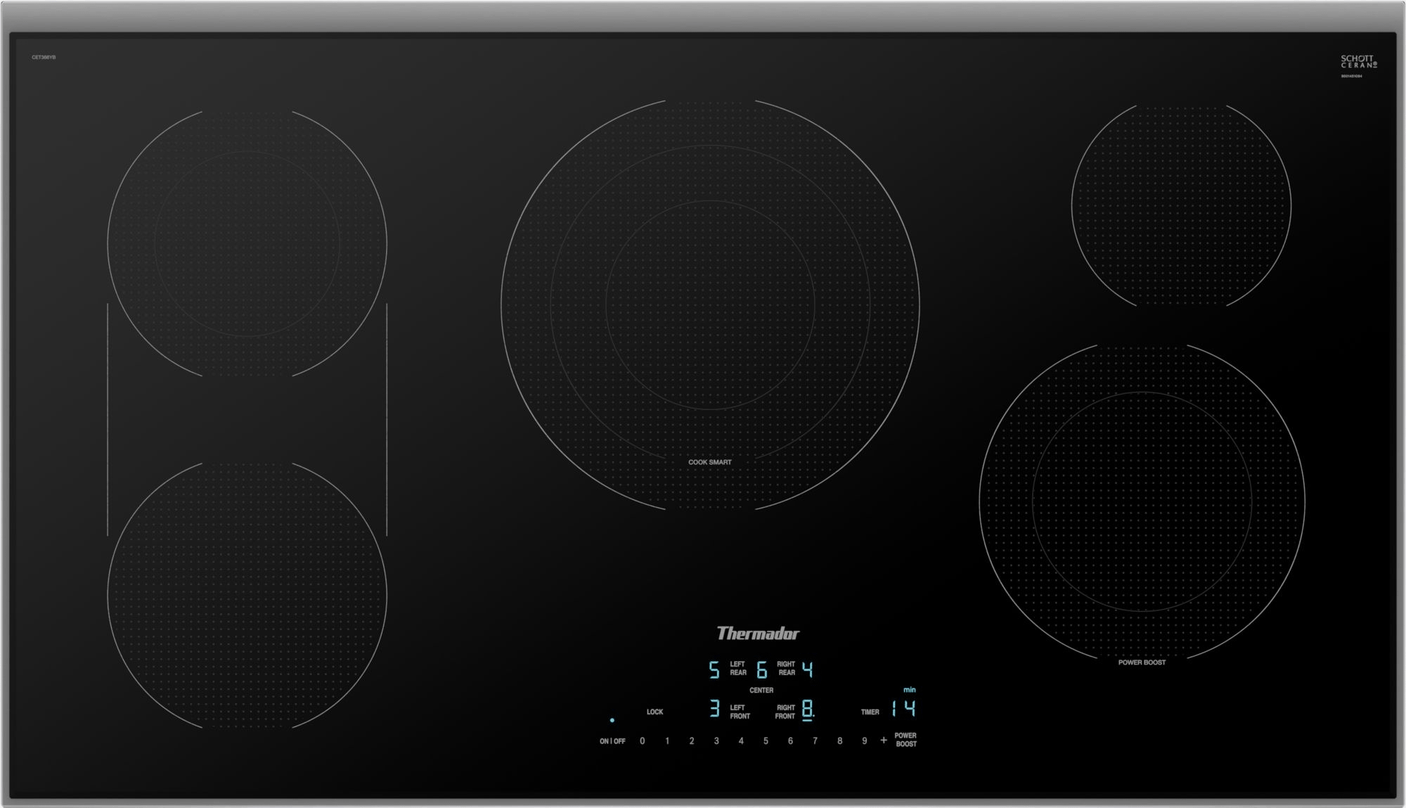
Task: Choose heat level 5 on number row
Action: click(766, 741)
